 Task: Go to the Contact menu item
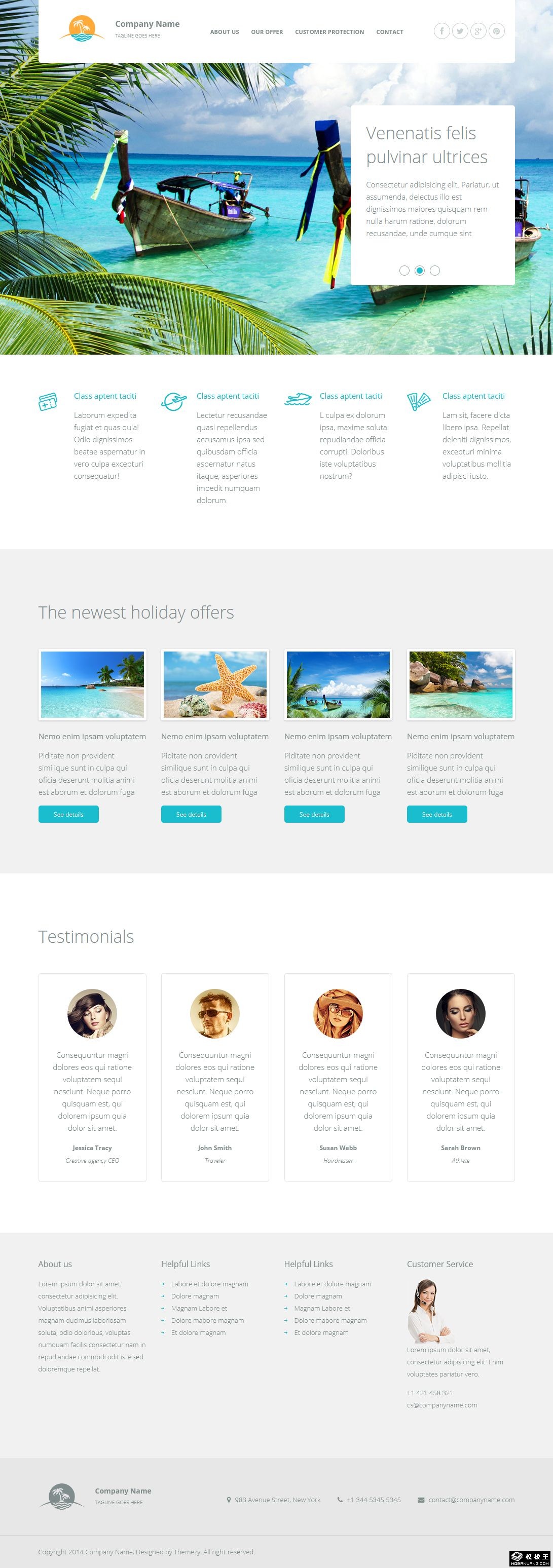pos(390,31)
